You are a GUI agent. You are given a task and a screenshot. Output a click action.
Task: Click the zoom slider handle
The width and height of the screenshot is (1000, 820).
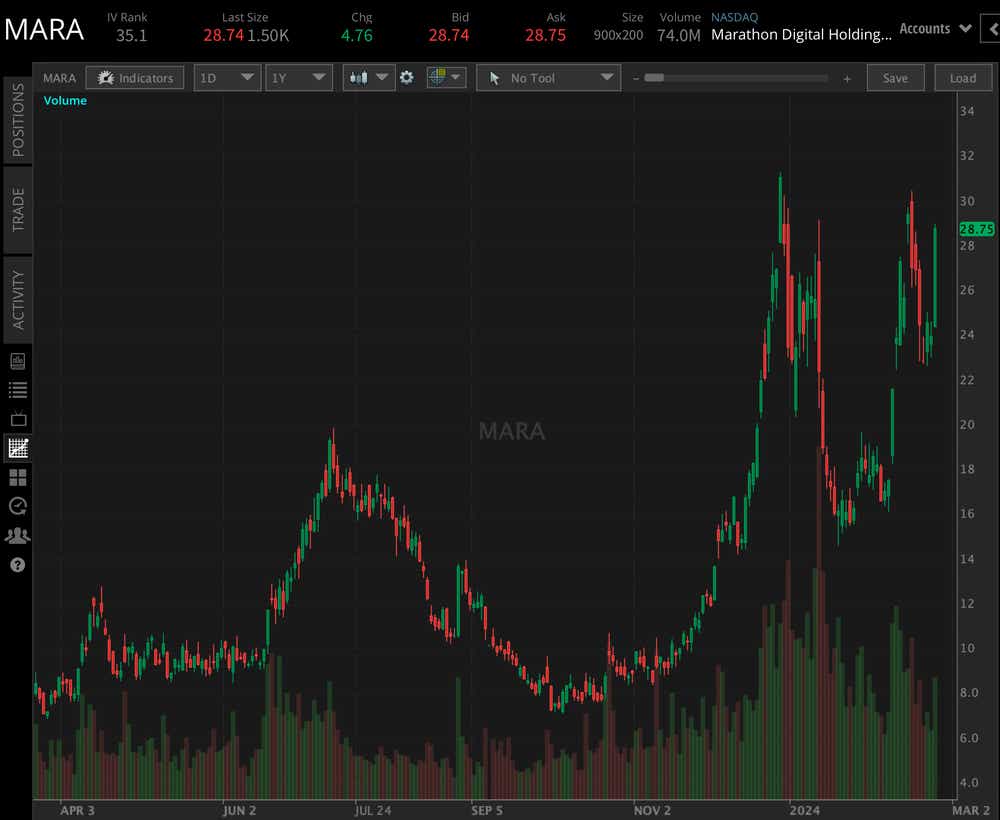click(x=654, y=78)
